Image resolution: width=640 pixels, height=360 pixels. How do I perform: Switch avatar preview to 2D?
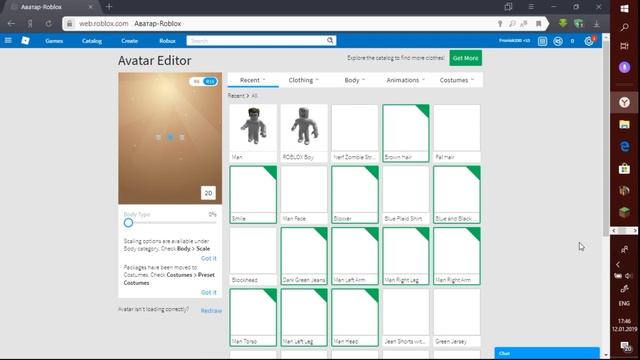pyautogui.click(x=208, y=193)
